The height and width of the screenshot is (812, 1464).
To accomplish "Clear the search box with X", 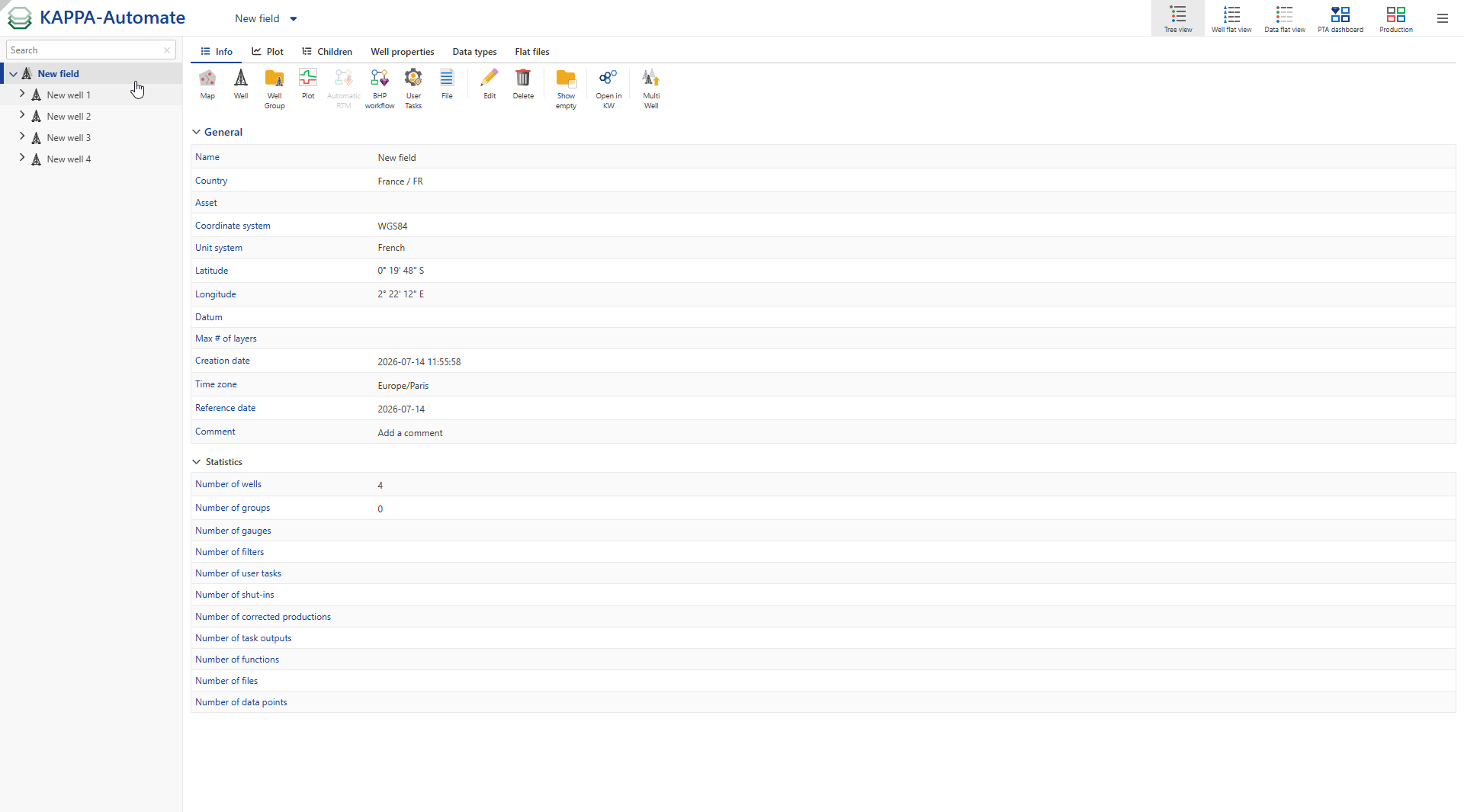I will coord(167,50).
